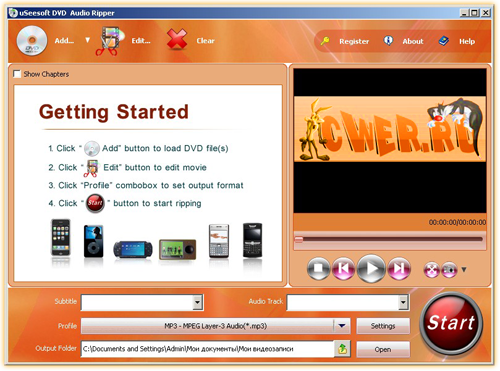Viewport: 500px width, 371px height.
Task: Open the Audio Track dropdown list
Action: coord(403,302)
